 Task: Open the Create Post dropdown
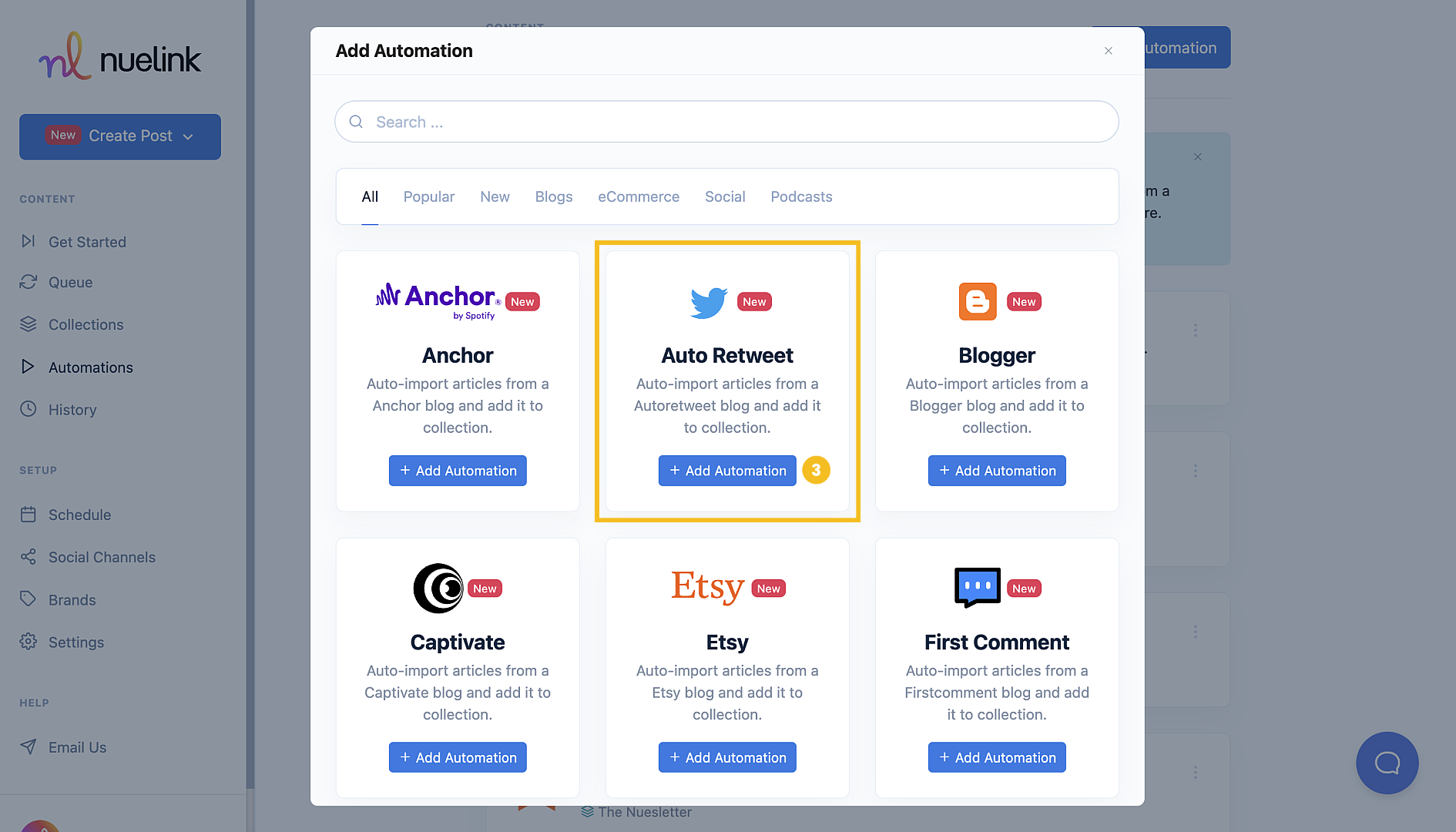coord(120,136)
